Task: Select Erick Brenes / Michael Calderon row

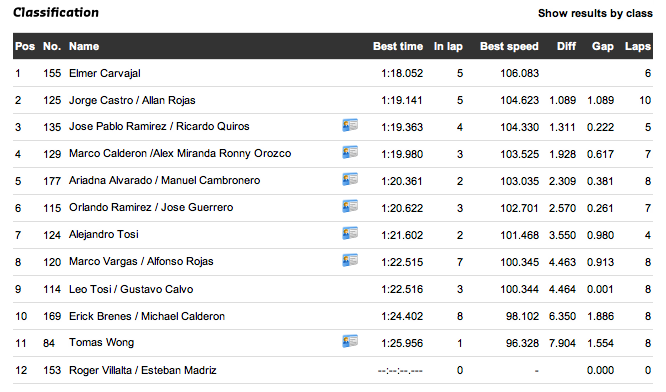Action: point(333,316)
